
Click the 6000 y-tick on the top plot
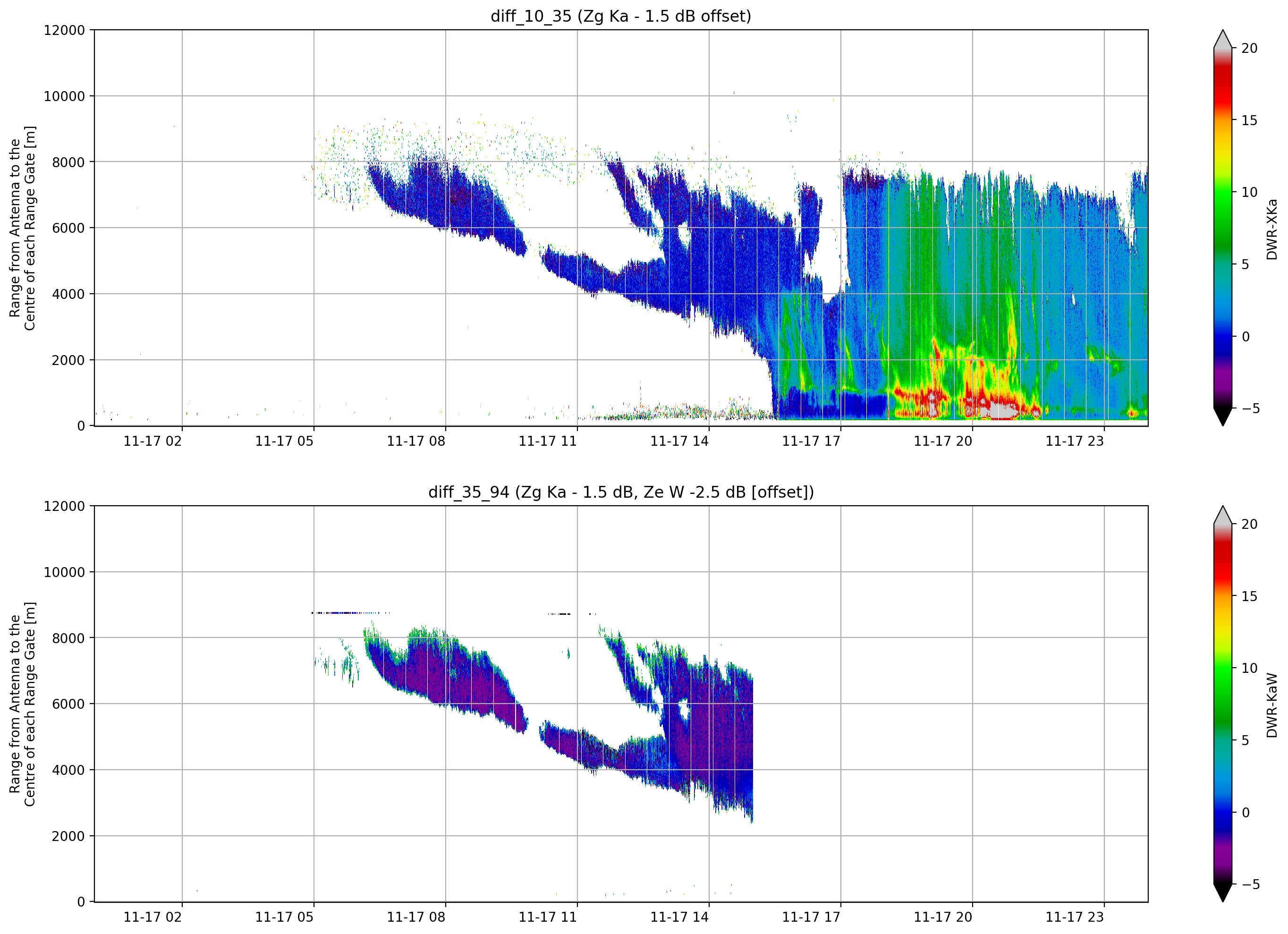68,228
